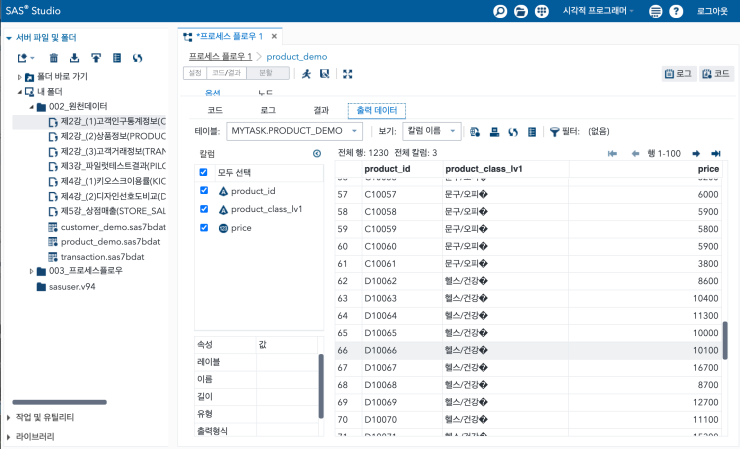The image size is (740, 449).
Task: Uncheck the price column checkbox
Action: coord(204,228)
